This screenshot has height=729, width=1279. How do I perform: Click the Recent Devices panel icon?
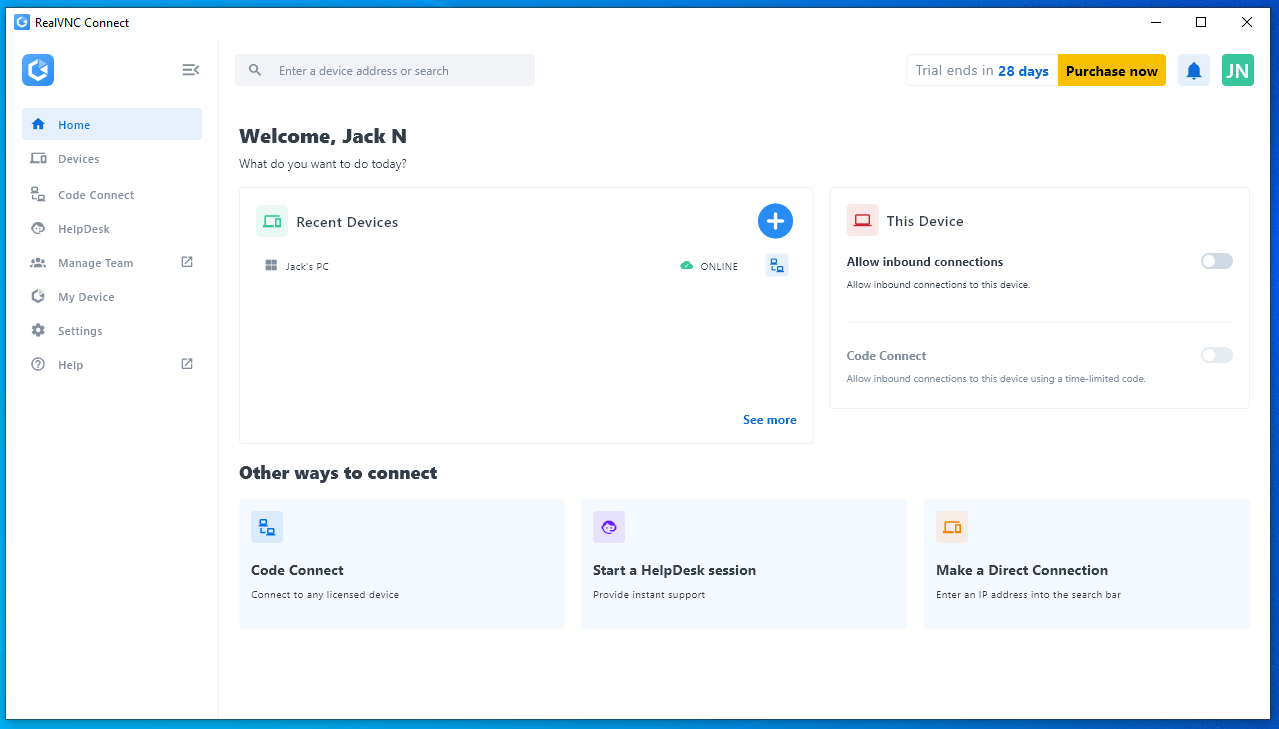click(x=272, y=221)
